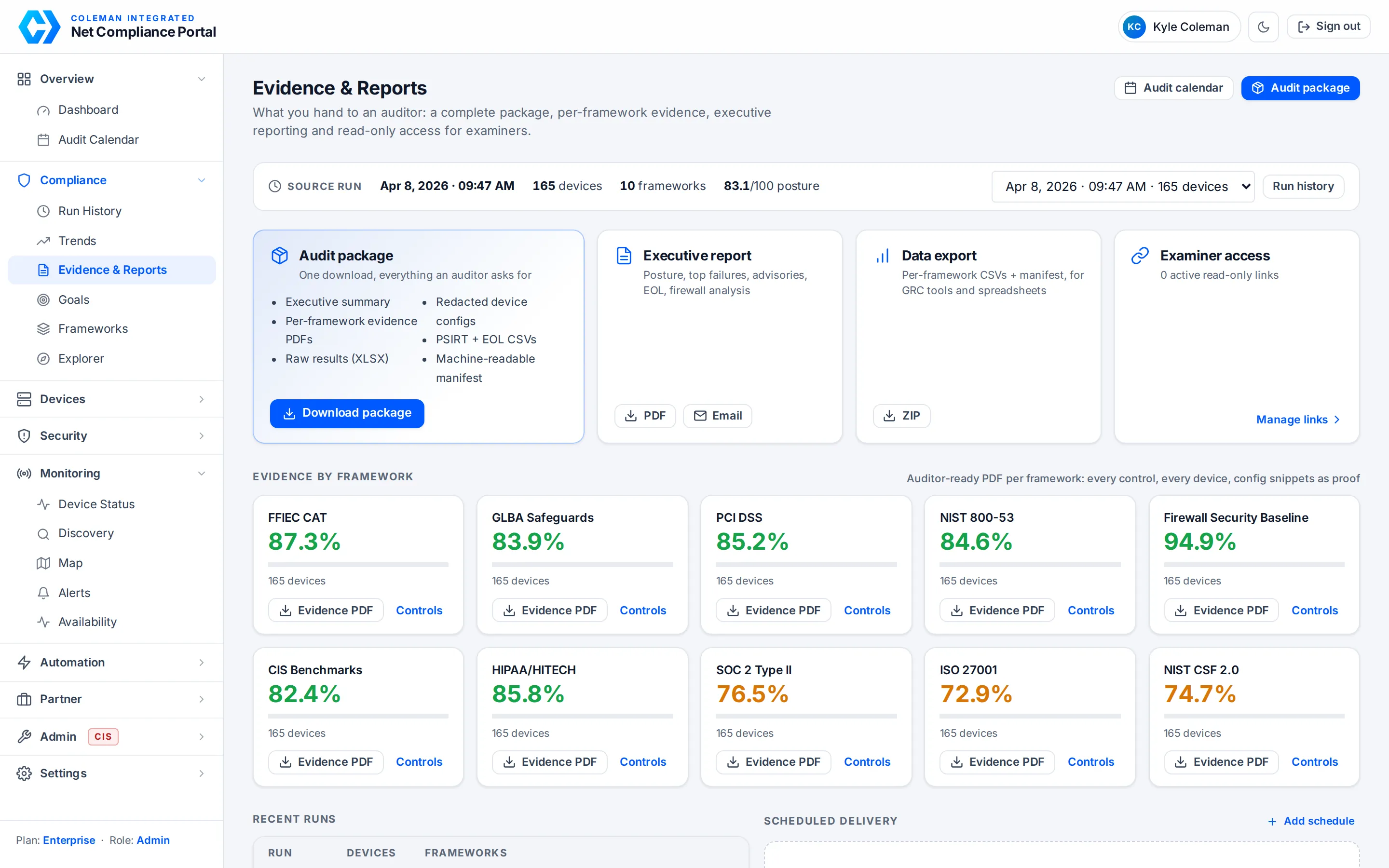
Task: Click the Device Status pulse icon
Action: pos(43,504)
